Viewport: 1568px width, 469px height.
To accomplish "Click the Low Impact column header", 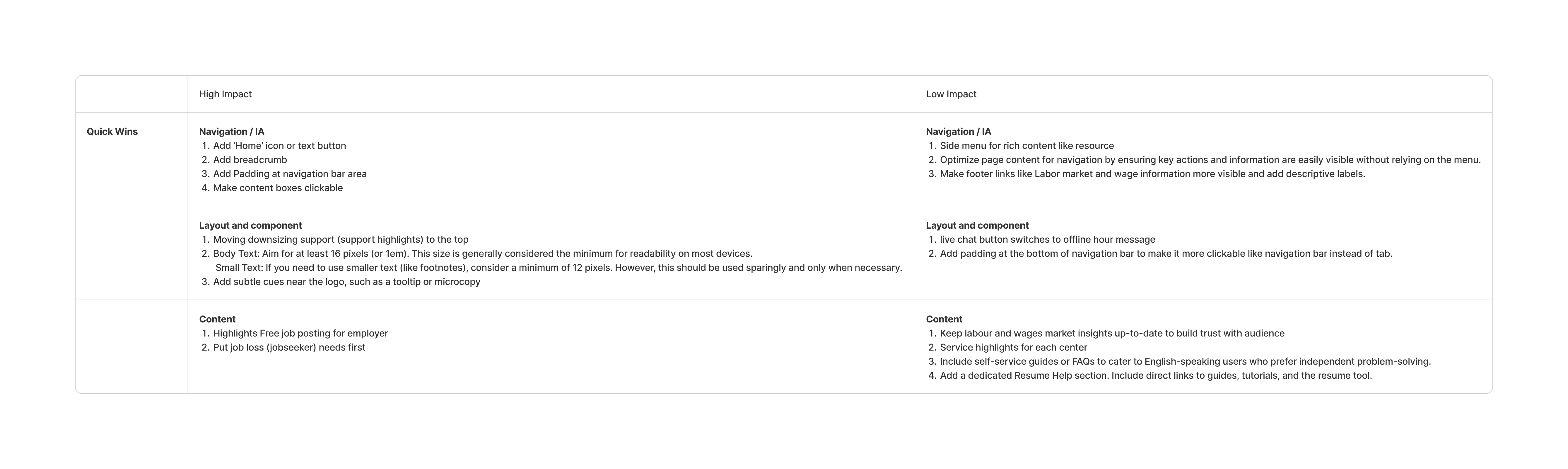I will coord(951,94).
